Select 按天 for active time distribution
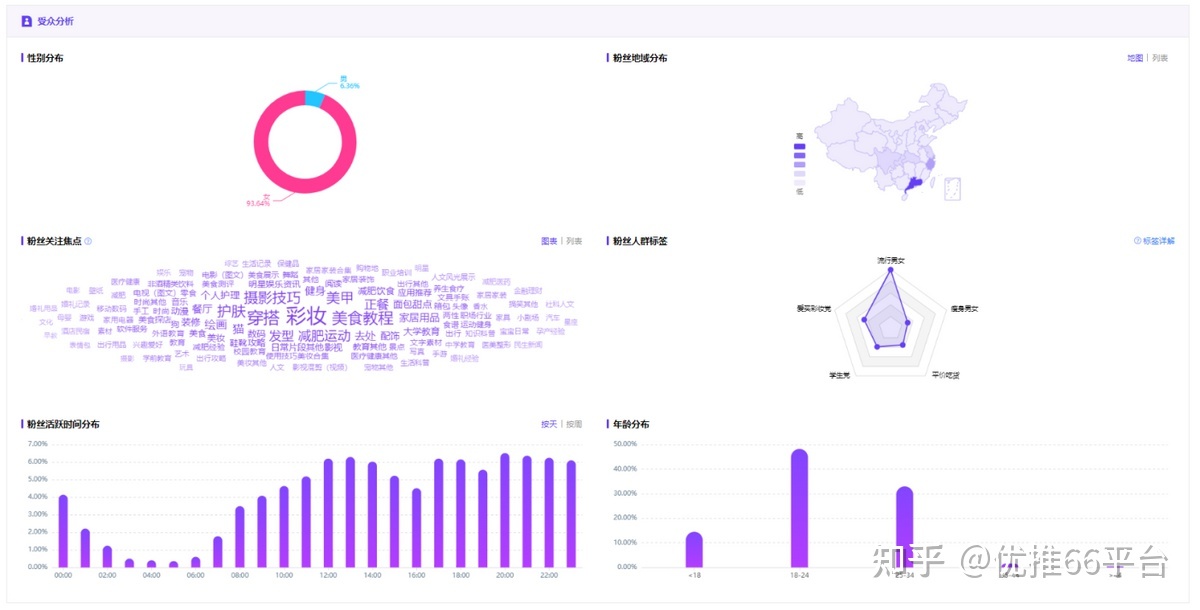The width and height of the screenshot is (1200, 610). [x=549, y=424]
